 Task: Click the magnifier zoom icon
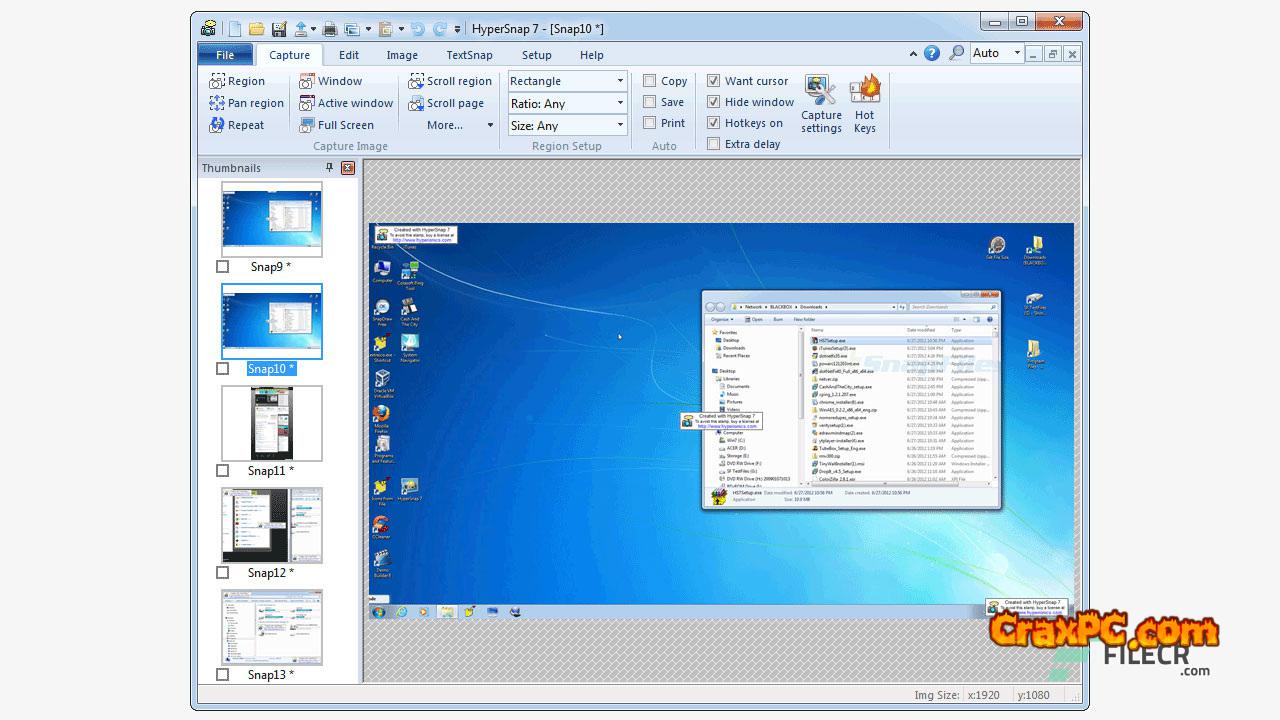tap(957, 54)
